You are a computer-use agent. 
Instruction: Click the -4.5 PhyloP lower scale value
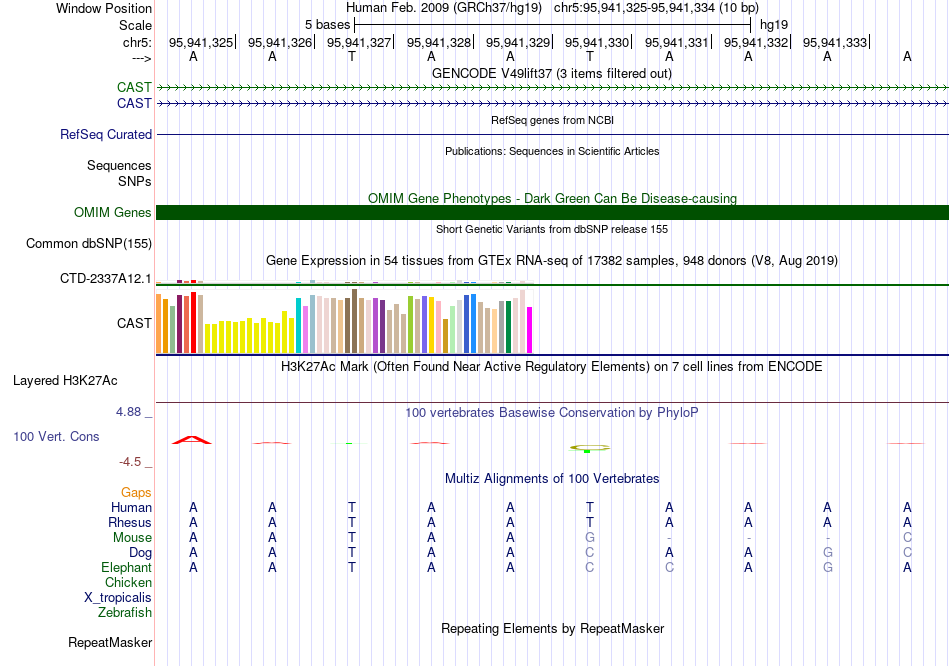pyautogui.click(x=130, y=462)
